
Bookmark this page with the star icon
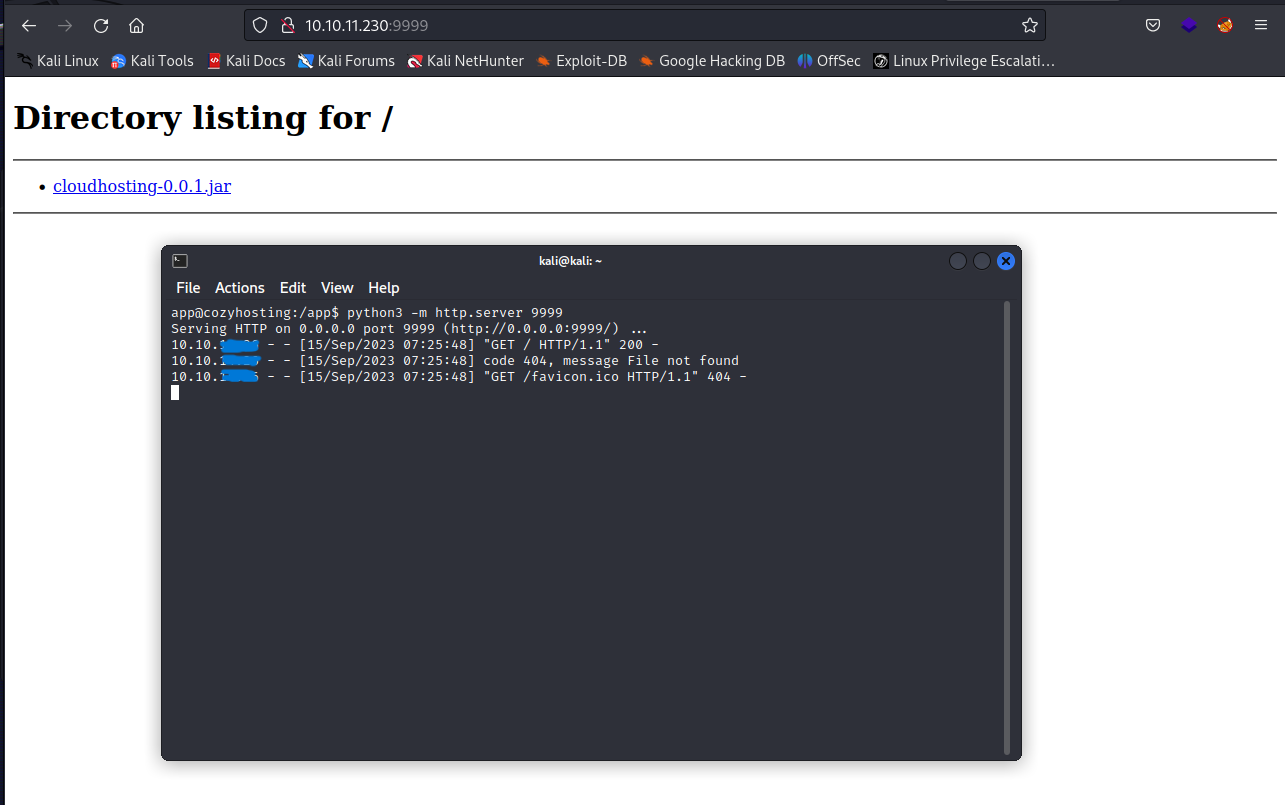coord(1029,25)
